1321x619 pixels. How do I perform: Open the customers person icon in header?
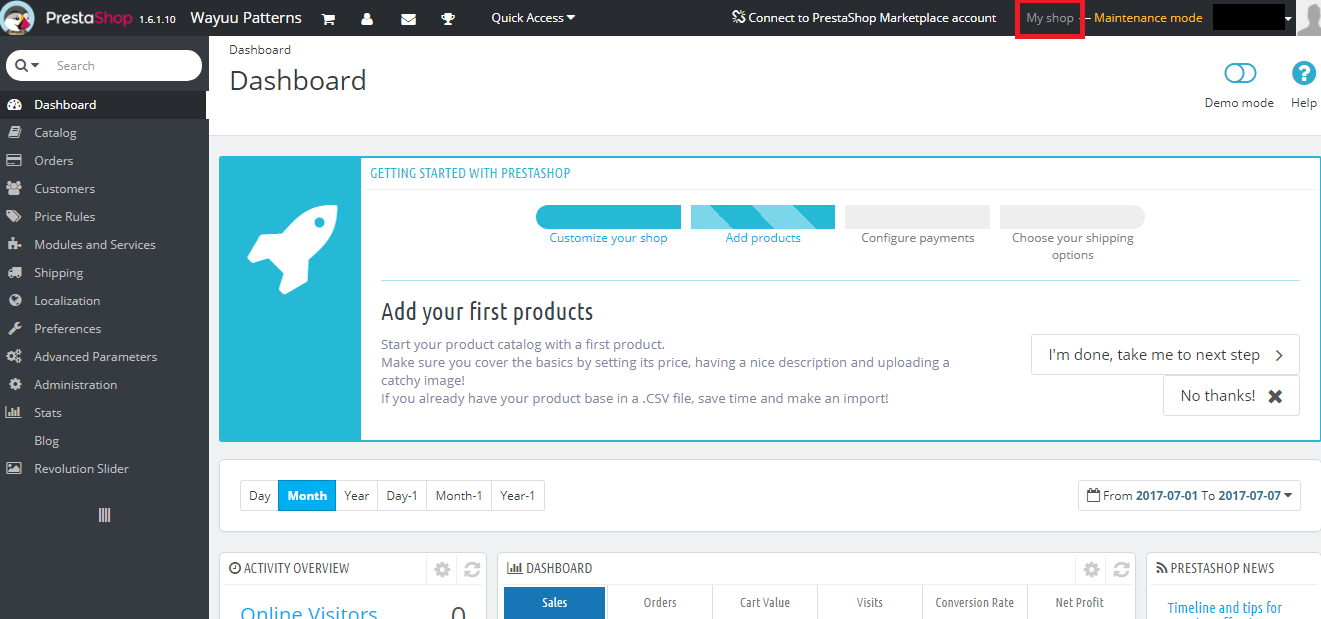click(x=367, y=18)
